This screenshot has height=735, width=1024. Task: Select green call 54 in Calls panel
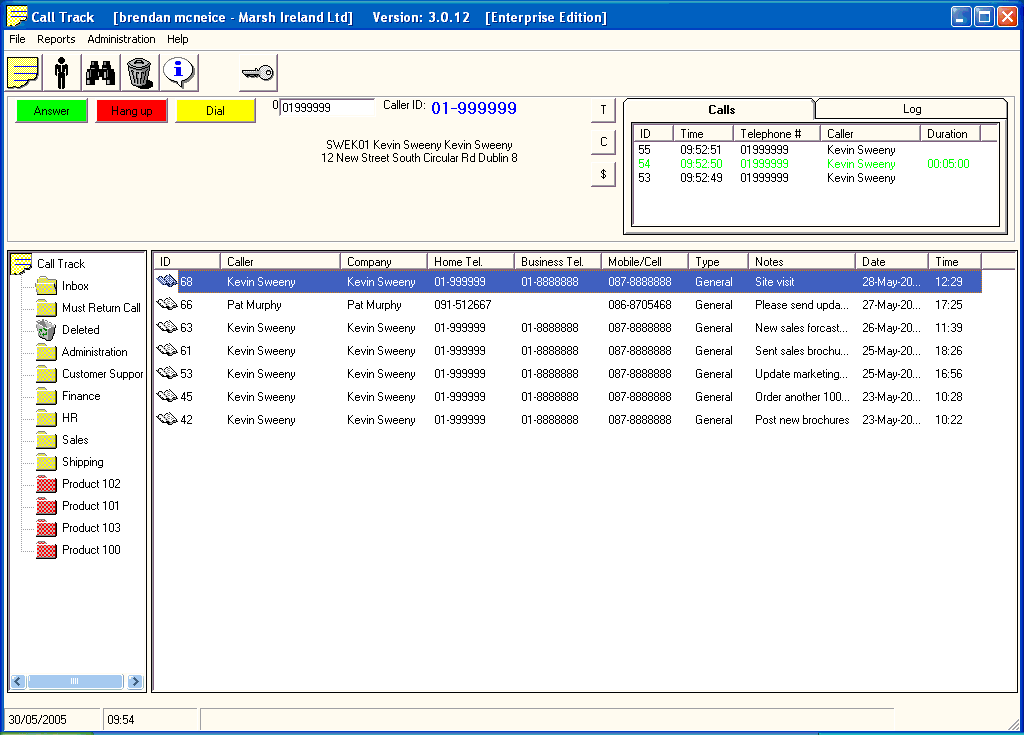[x=815, y=164]
